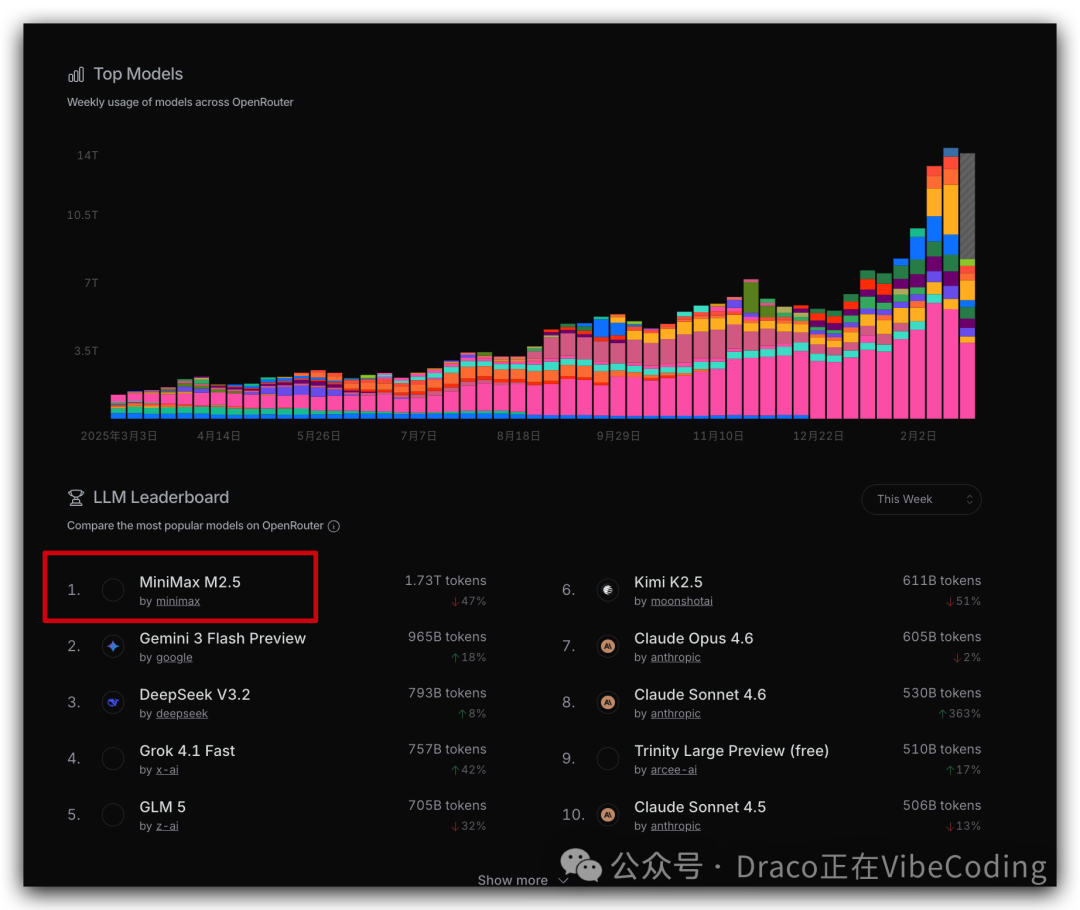
Task: Click the Top Models heading
Action: pos(138,74)
